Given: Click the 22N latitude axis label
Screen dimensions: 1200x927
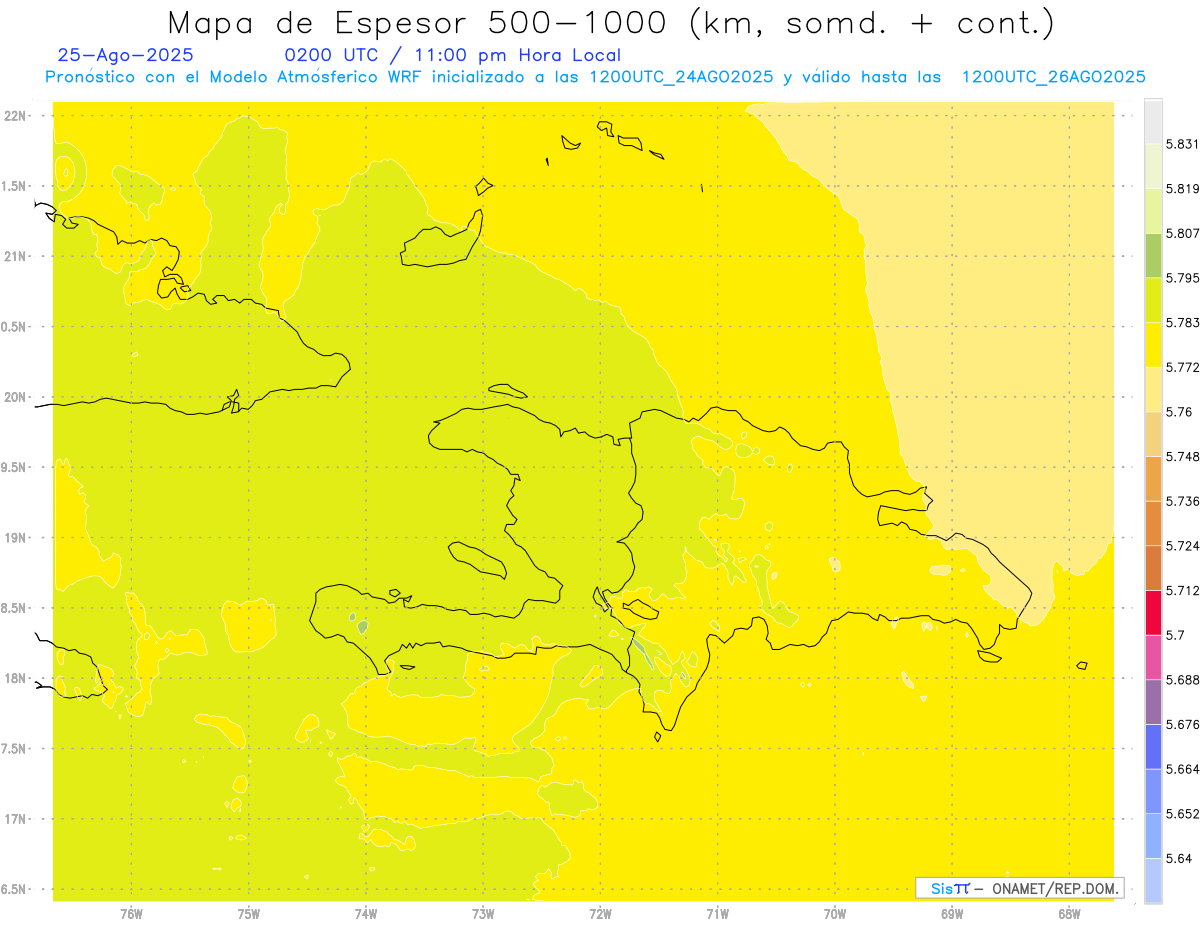Looking at the screenshot, I should [15, 116].
